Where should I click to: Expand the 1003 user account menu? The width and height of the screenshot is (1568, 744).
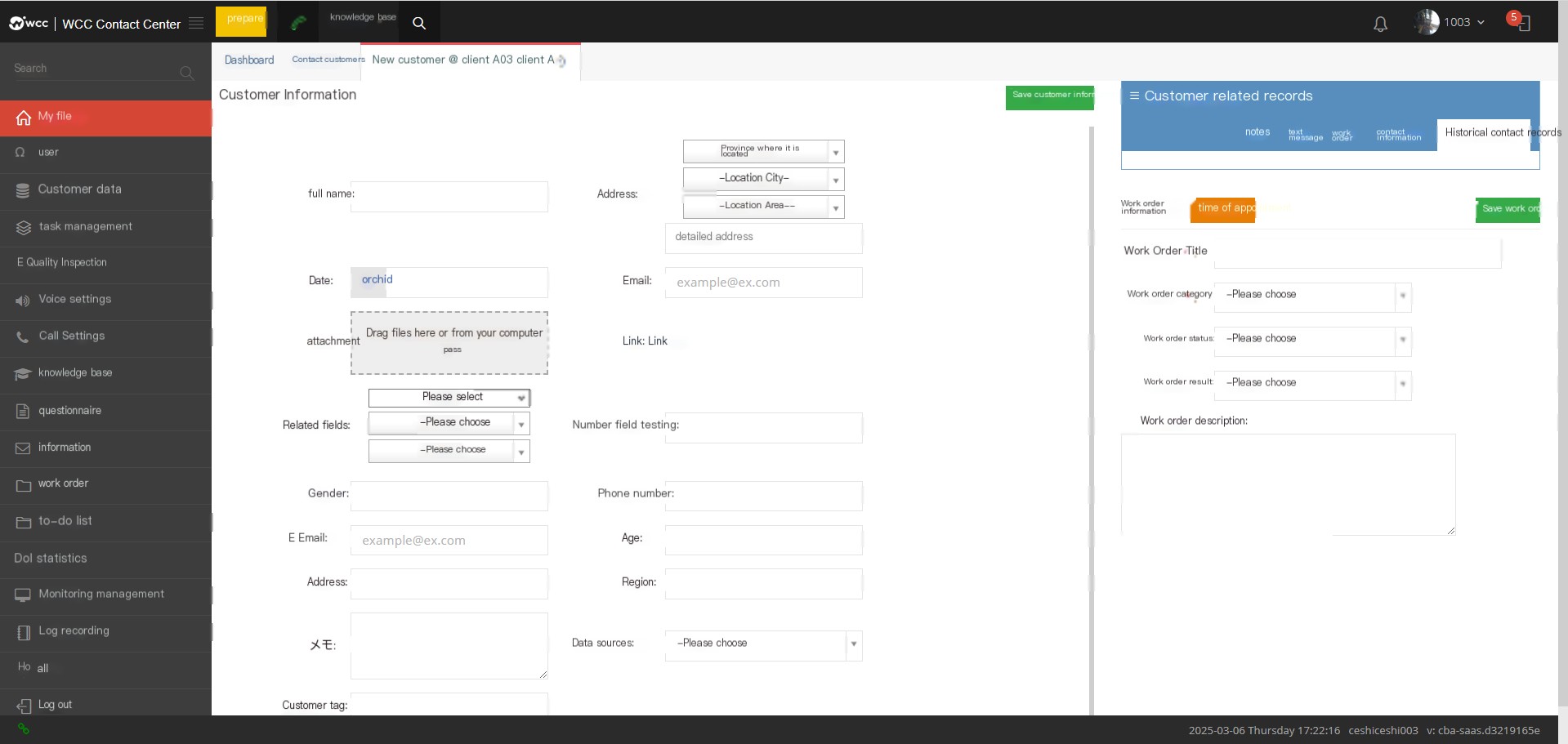coord(1463,22)
